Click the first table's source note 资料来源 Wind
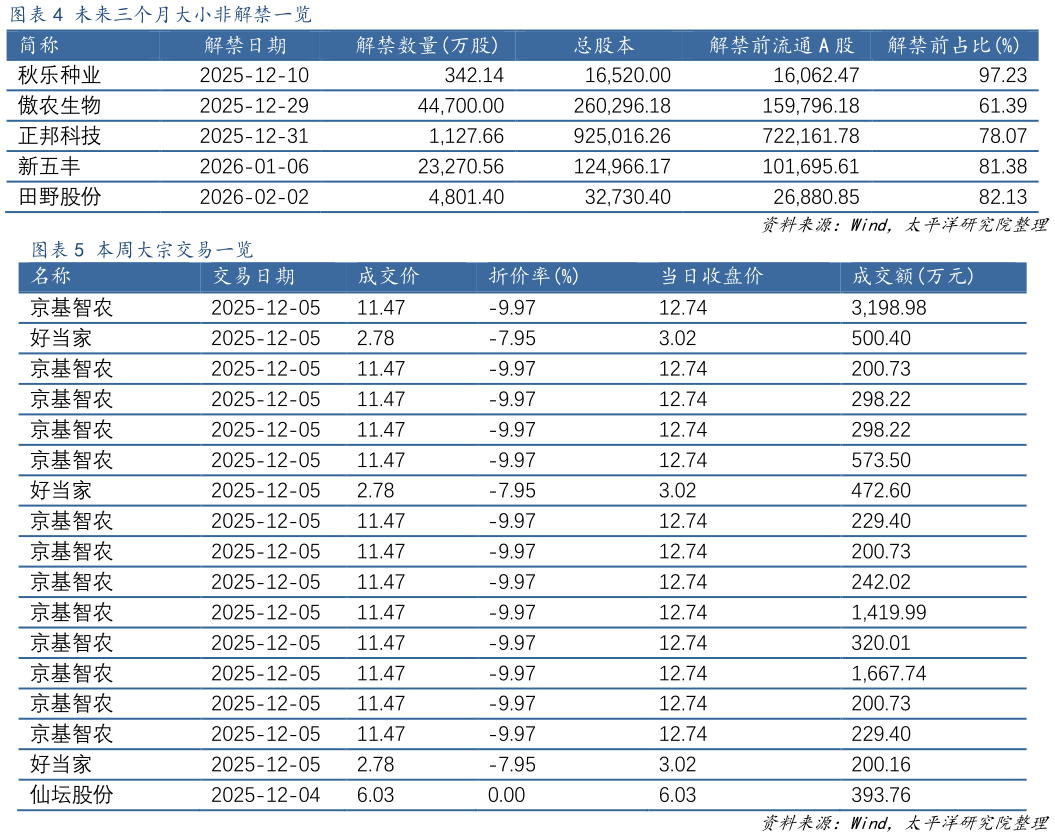The image size is (1055, 837). 905,224
